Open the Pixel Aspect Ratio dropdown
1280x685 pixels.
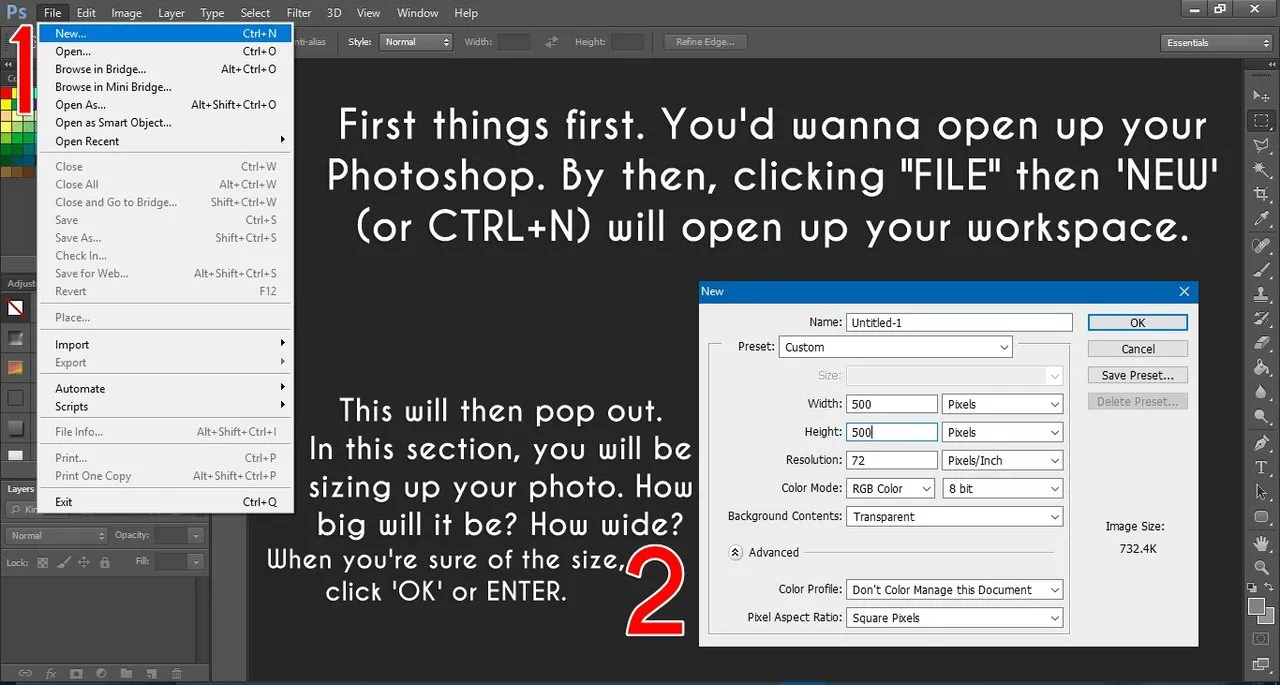point(954,618)
